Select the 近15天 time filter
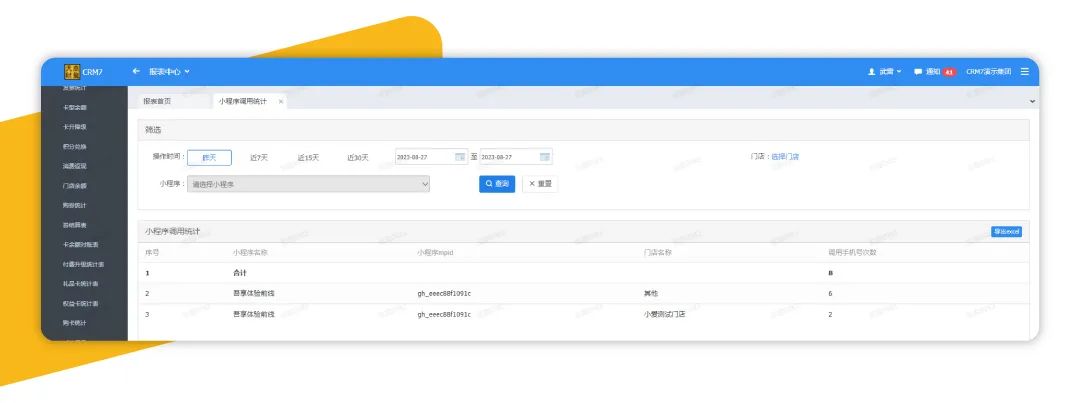This screenshot has width=1080, height=403. (309, 158)
